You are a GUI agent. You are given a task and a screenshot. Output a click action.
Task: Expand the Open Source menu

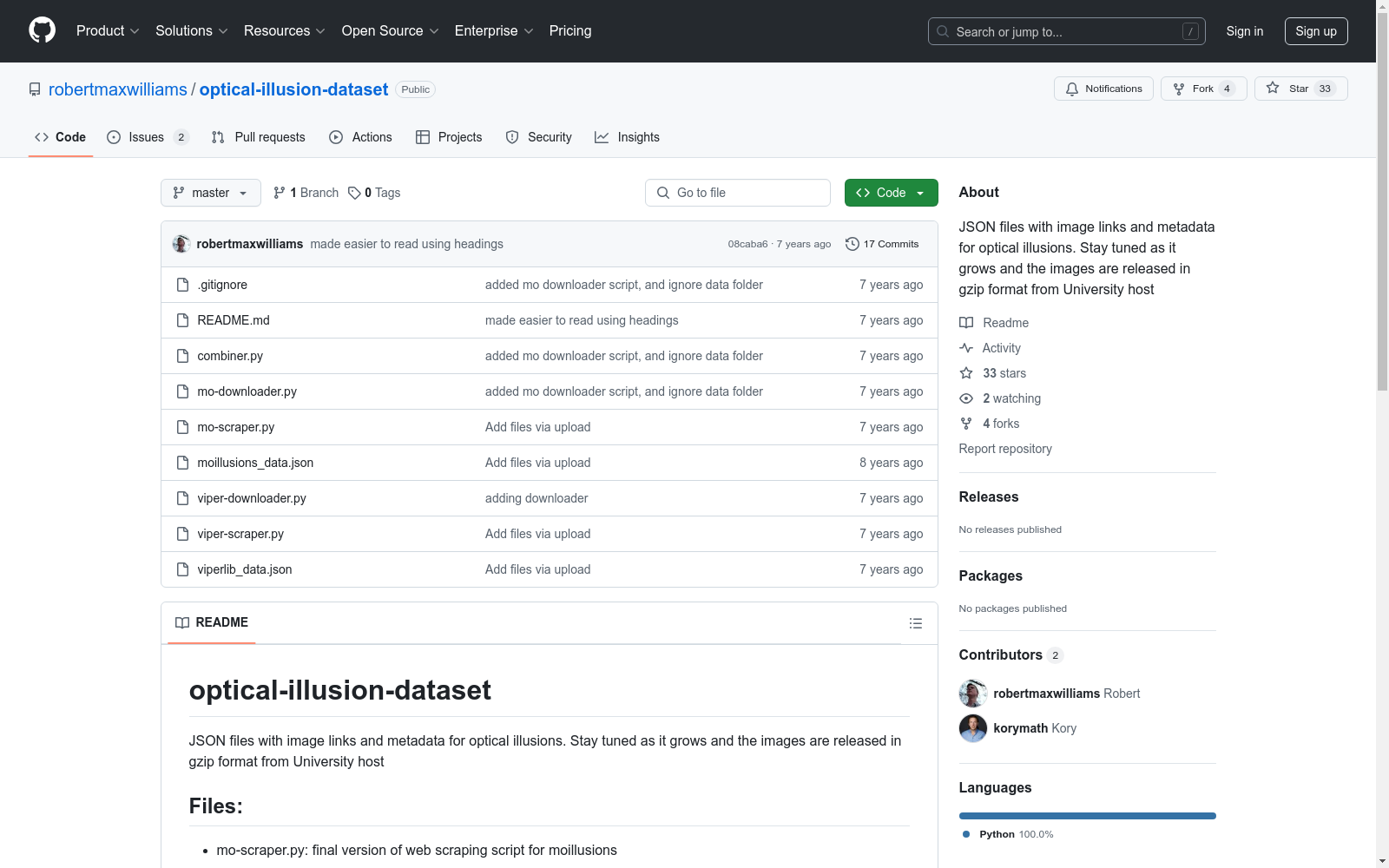pyautogui.click(x=391, y=30)
